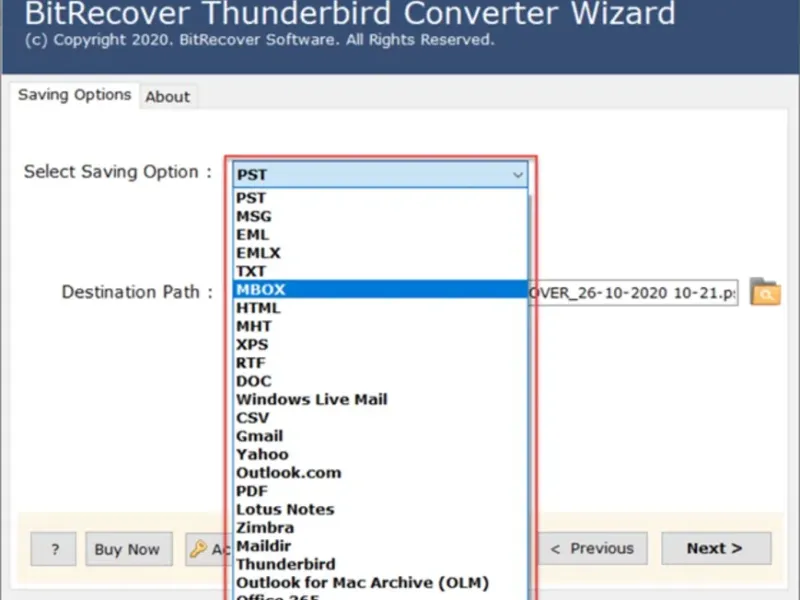Select Zimbra in the saving list
The width and height of the screenshot is (800, 600).
[380, 528]
